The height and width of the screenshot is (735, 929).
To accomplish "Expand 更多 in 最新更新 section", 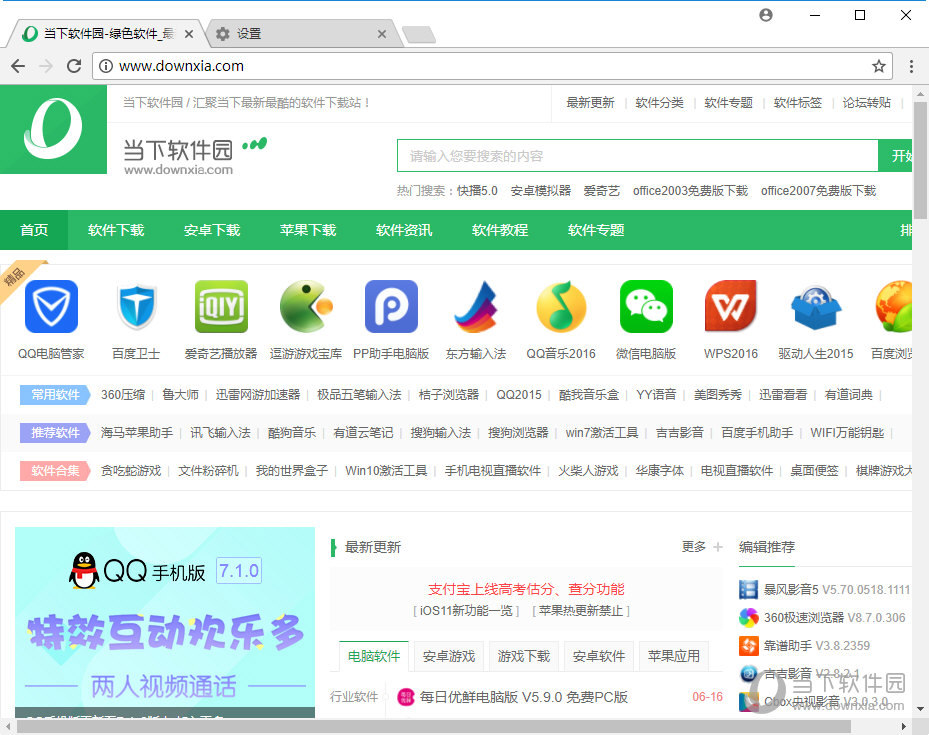I will (x=701, y=547).
